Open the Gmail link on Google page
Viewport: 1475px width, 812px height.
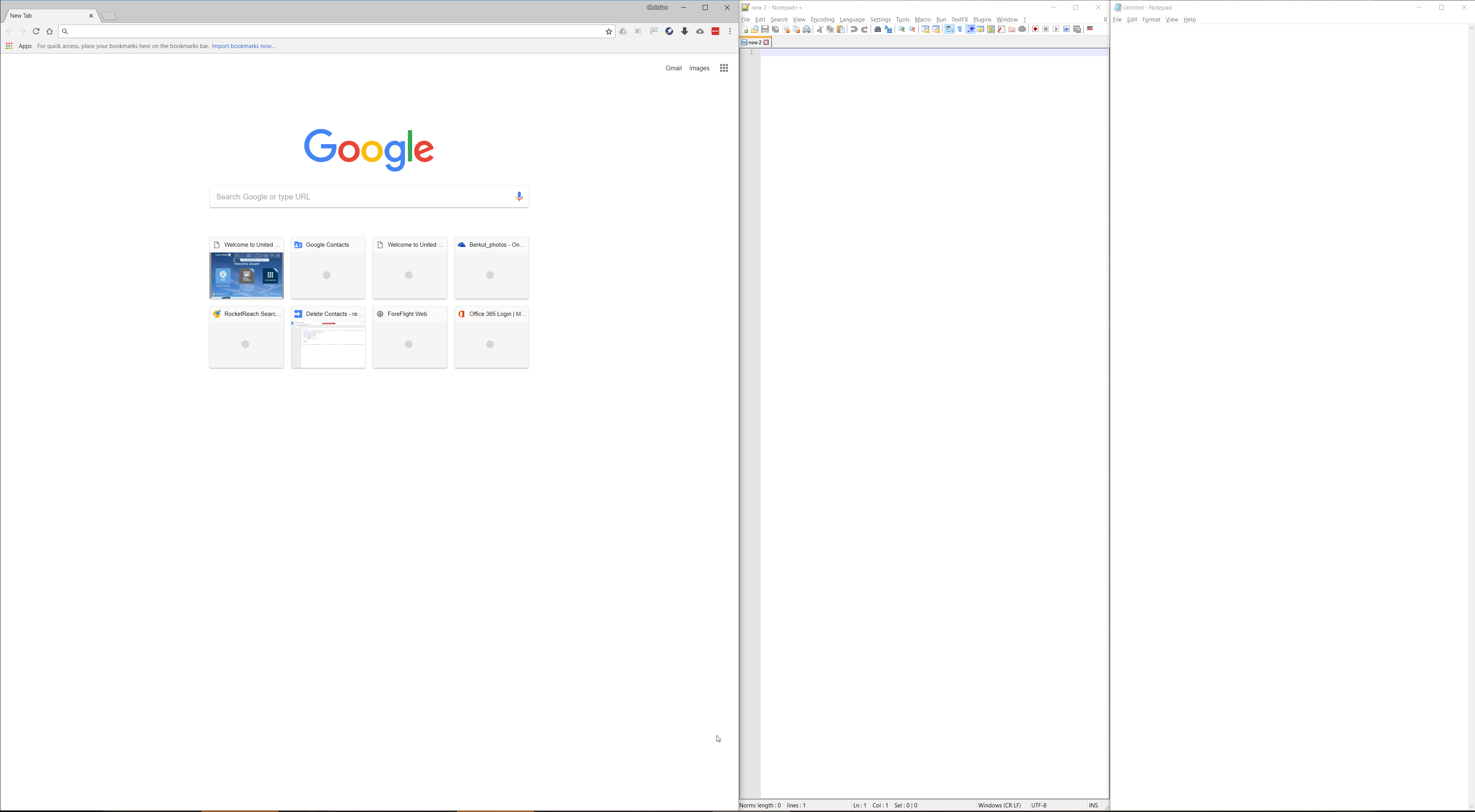click(673, 68)
